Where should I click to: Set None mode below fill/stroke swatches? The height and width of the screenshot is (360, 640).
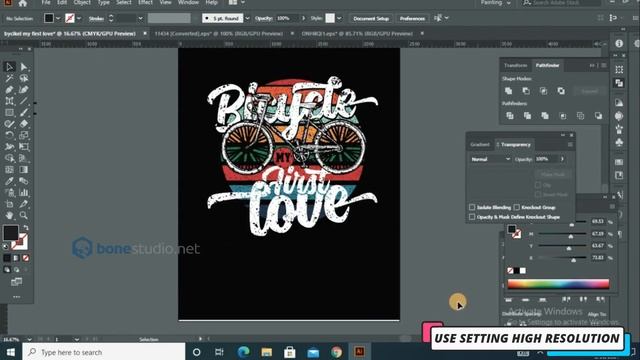pyautogui.click(x=26, y=258)
